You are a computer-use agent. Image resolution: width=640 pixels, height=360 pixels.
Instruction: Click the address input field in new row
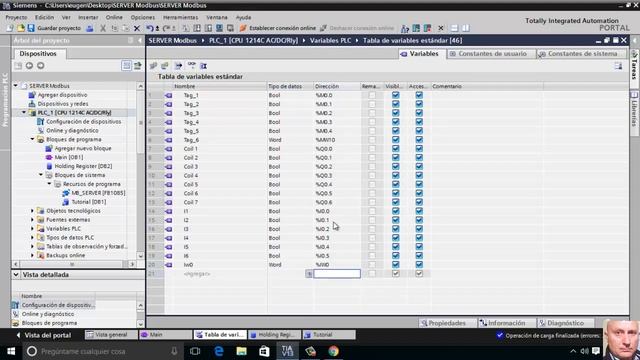337,273
